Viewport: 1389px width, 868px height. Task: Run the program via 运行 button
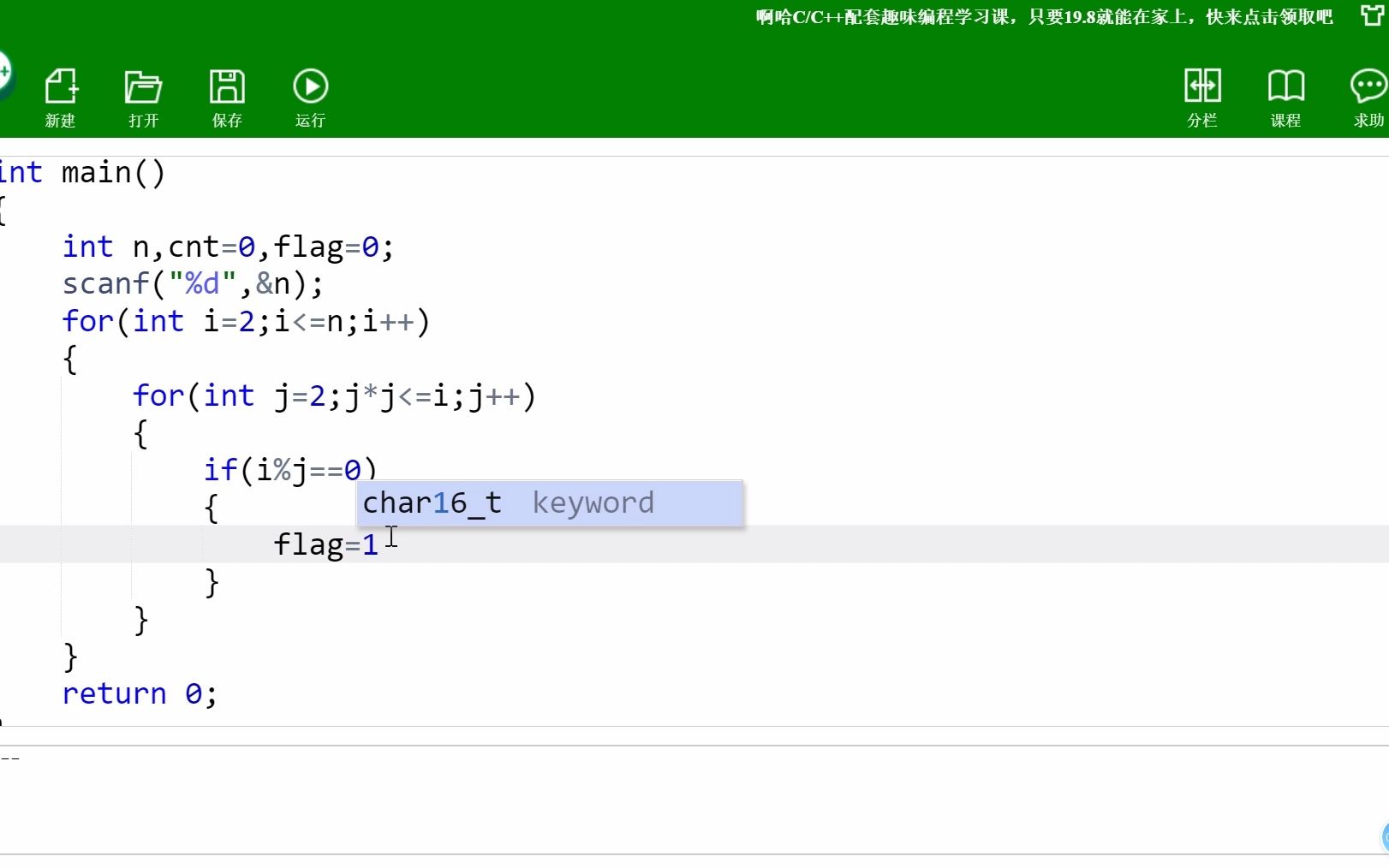pyautogui.click(x=310, y=96)
